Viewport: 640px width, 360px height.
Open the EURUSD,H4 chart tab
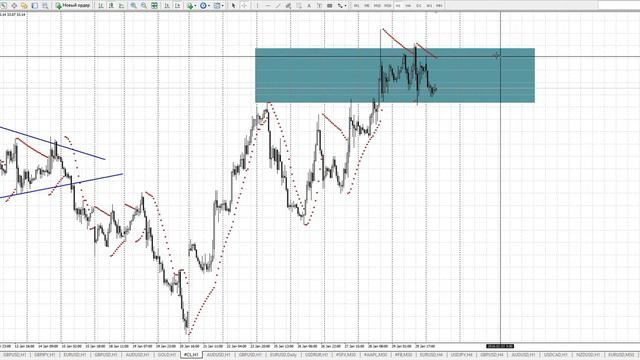tap(431, 355)
